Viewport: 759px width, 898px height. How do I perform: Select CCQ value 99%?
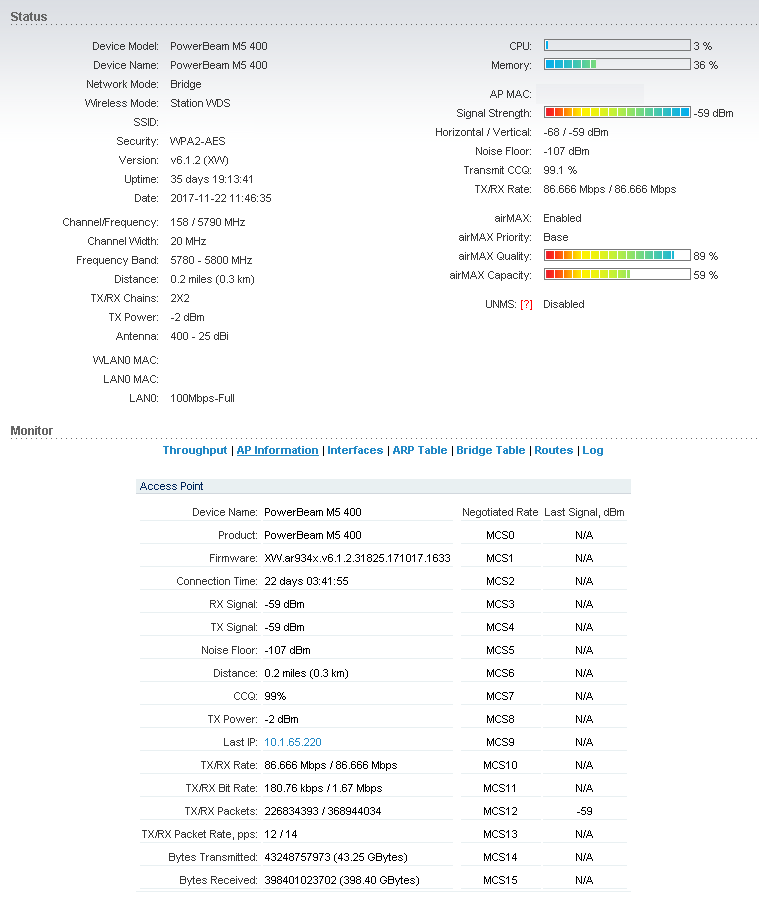(x=275, y=696)
